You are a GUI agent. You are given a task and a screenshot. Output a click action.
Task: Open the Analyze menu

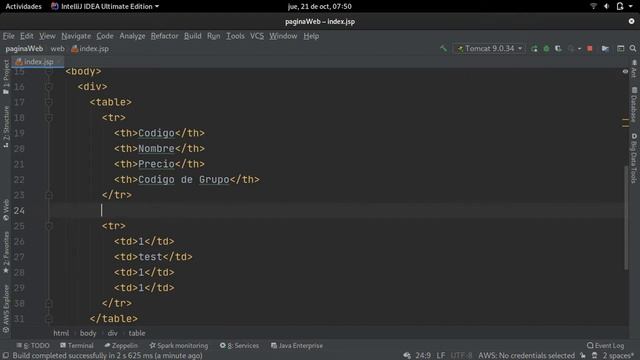132,36
